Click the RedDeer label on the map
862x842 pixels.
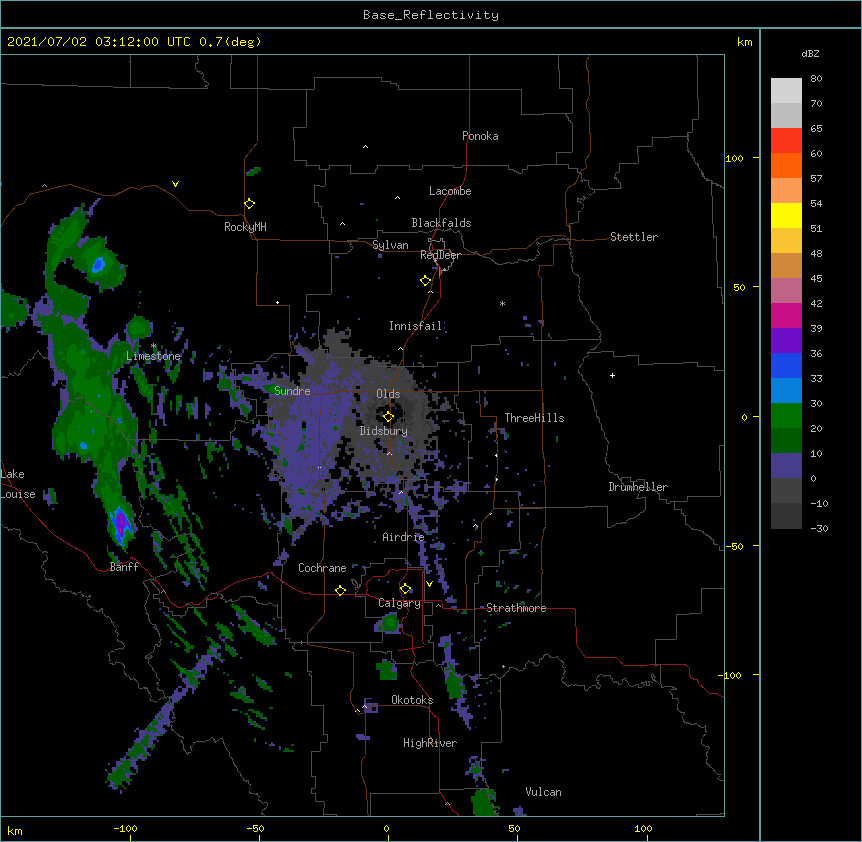pos(440,255)
